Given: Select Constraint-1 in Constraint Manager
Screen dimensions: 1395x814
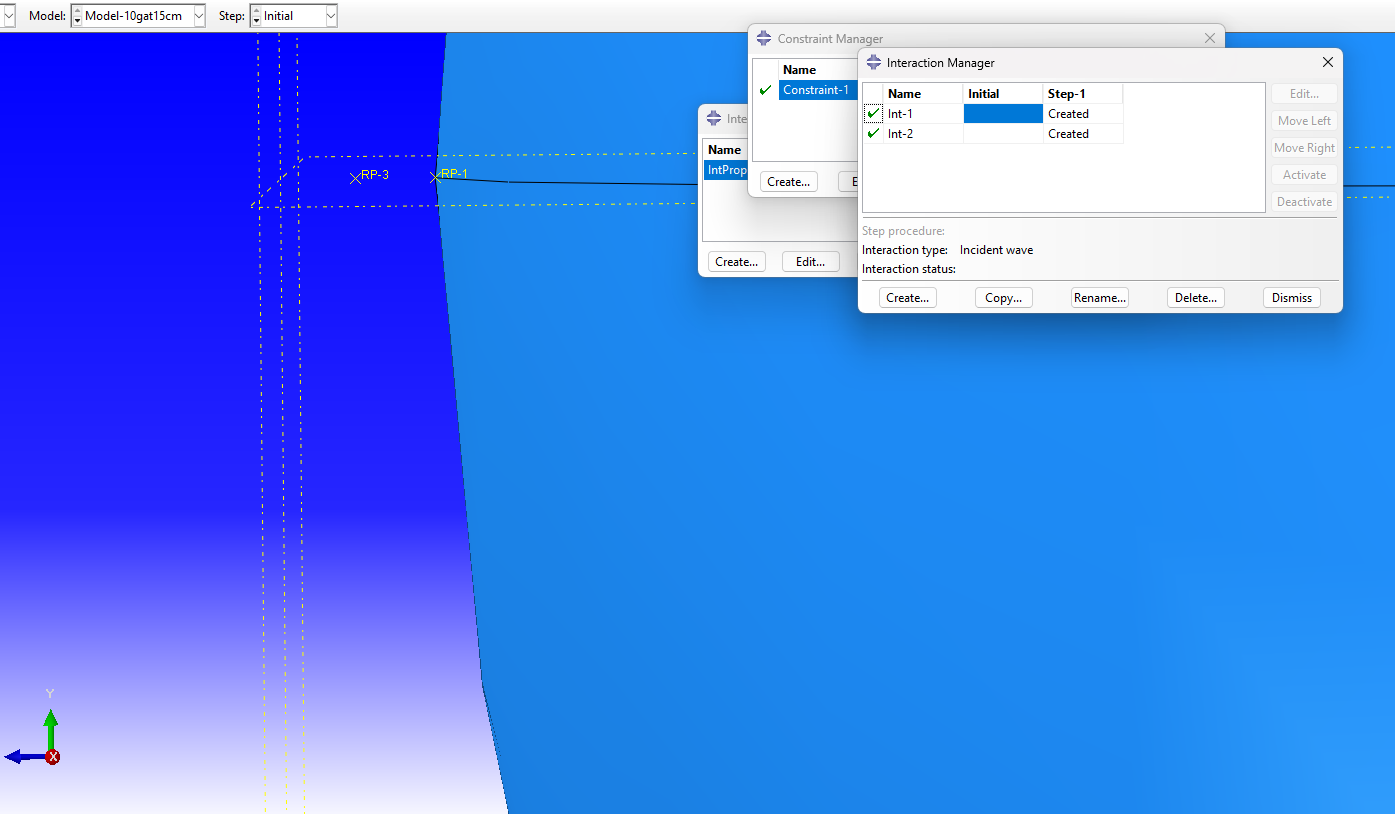Looking at the screenshot, I should (x=818, y=90).
